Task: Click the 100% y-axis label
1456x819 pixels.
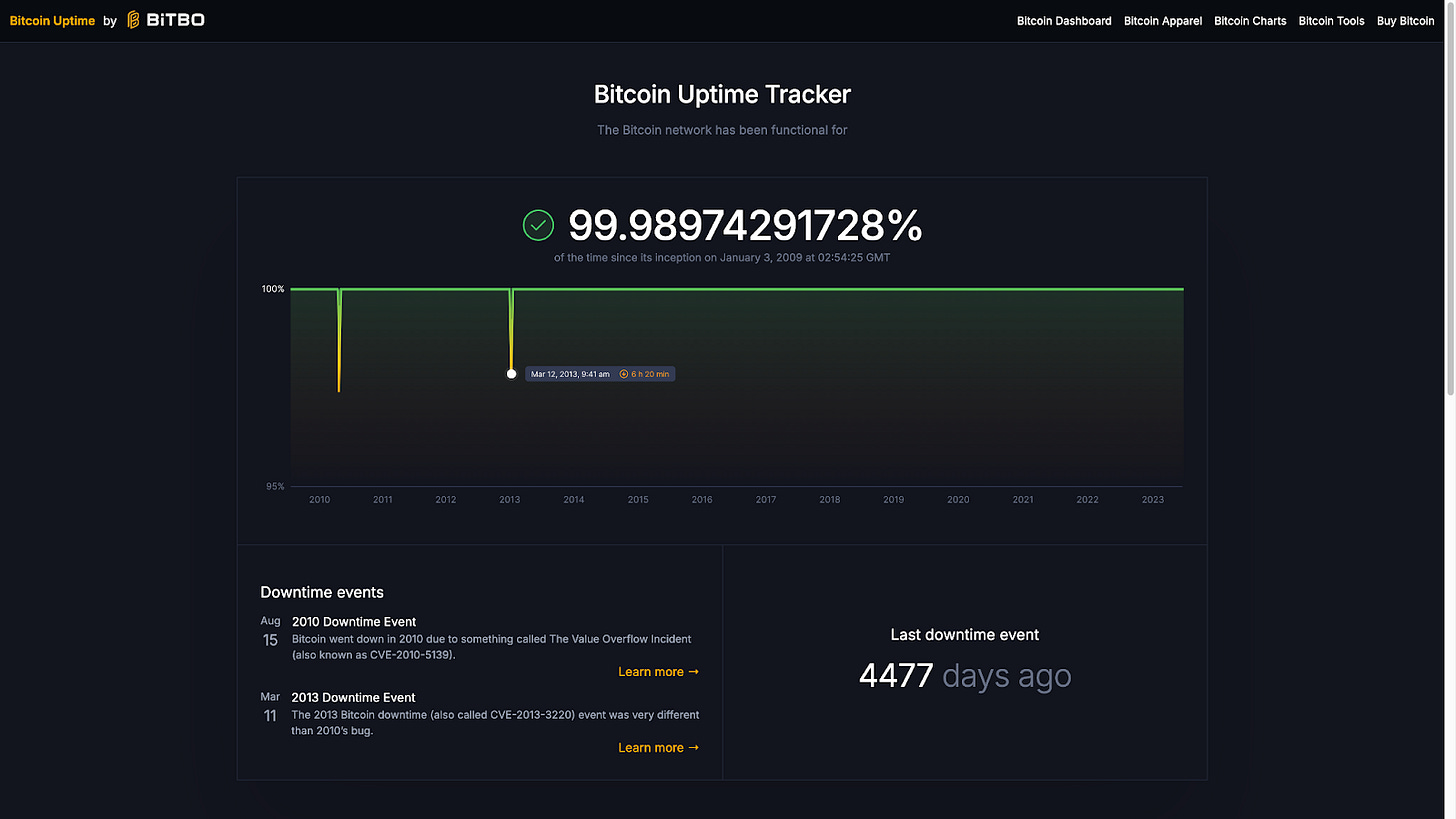Action: click(273, 289)
